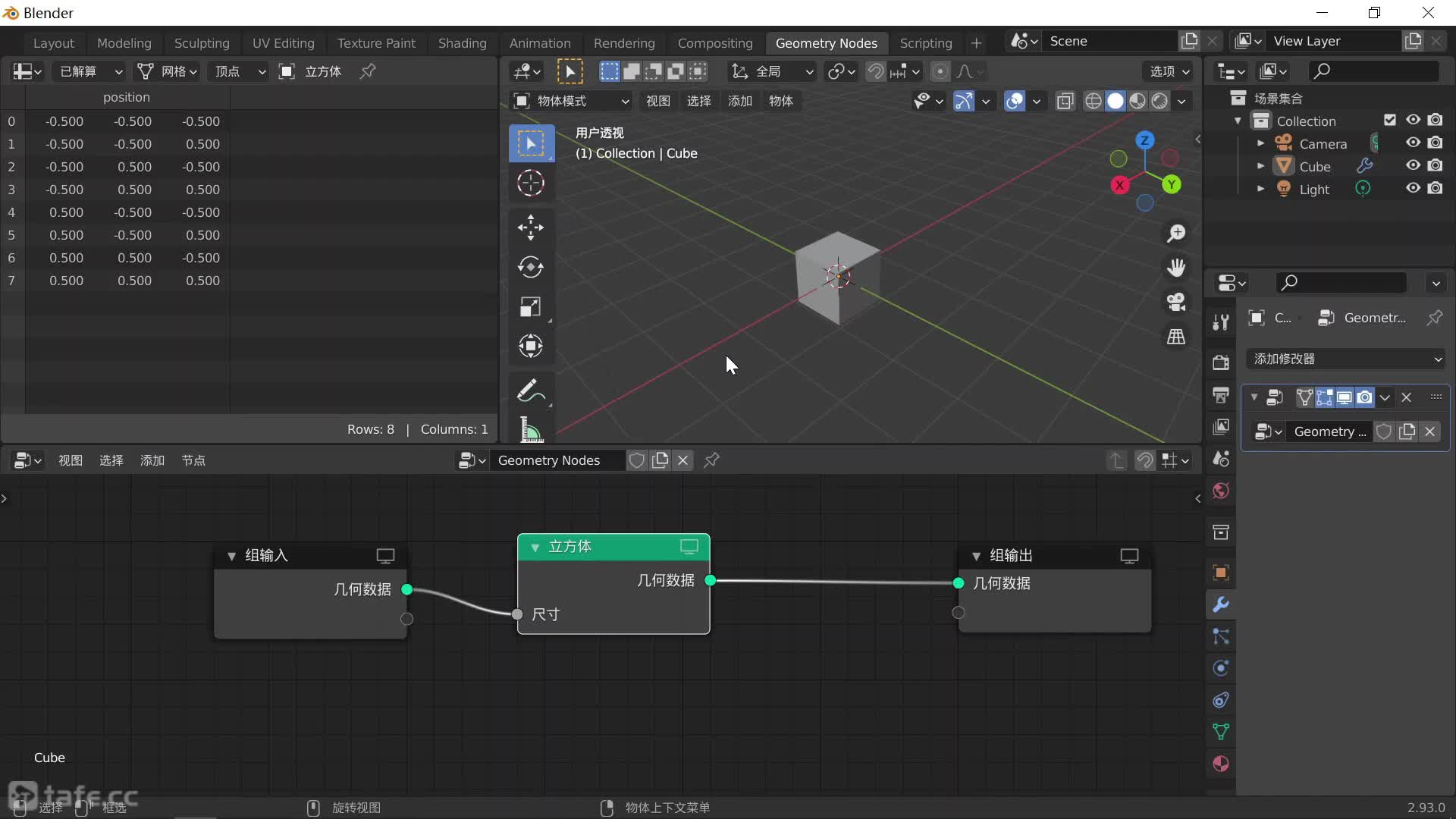1456x819 pixels.
Task: Toggle realtime display of the Geometry Nodes modifier
Action: click(x=1345, y=397)
